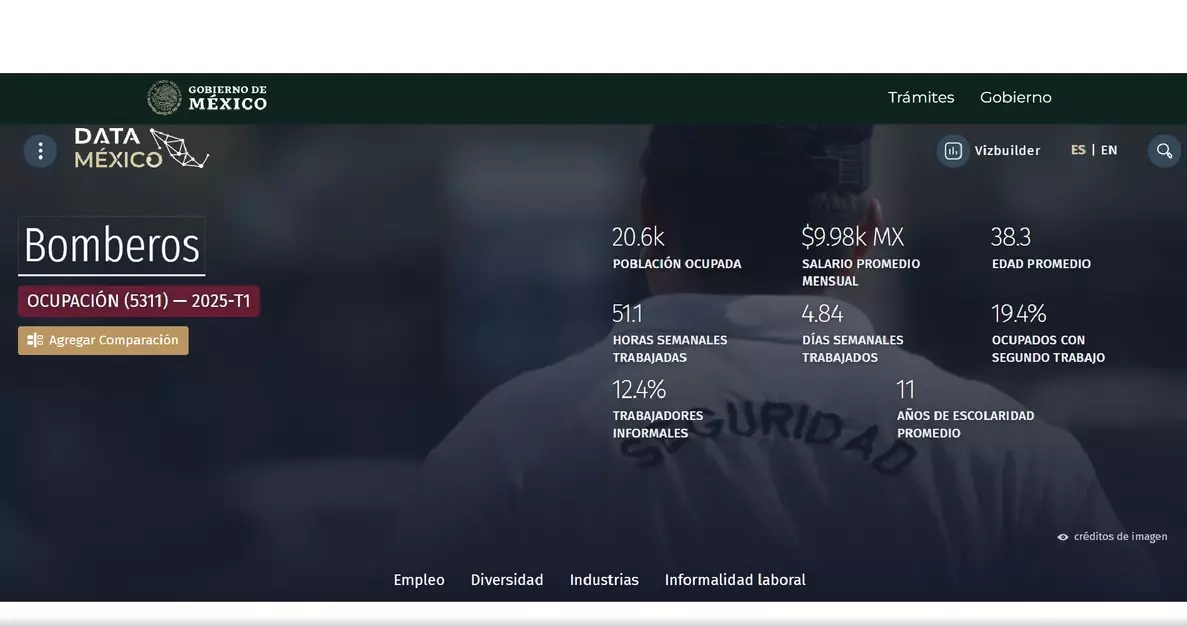
Task: Click the OCUPADOS CON SEGUNDO TRABAJO label
Action: [x=1048, y=349]
